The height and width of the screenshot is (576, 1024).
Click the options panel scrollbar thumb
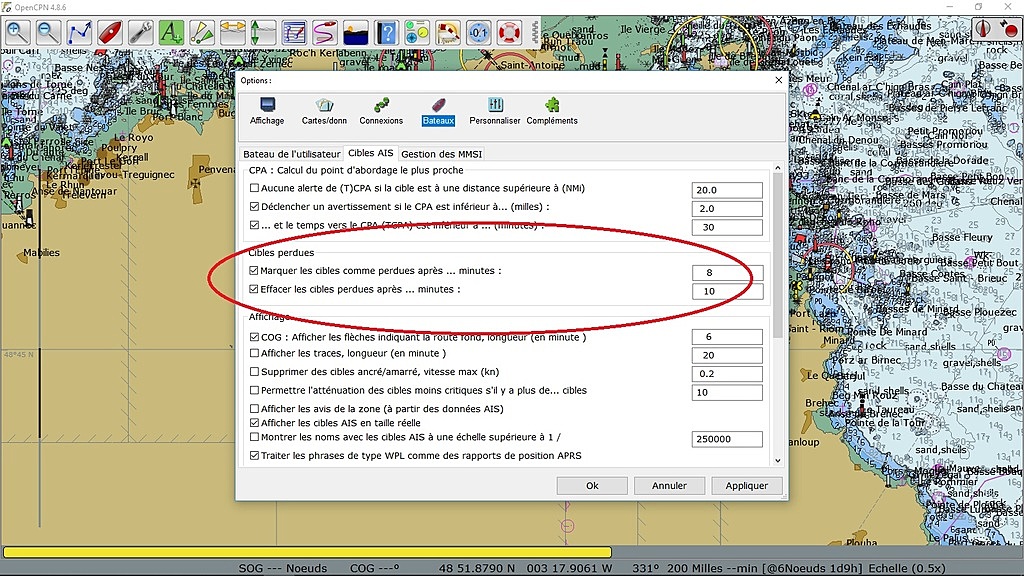tap(777, 255)
